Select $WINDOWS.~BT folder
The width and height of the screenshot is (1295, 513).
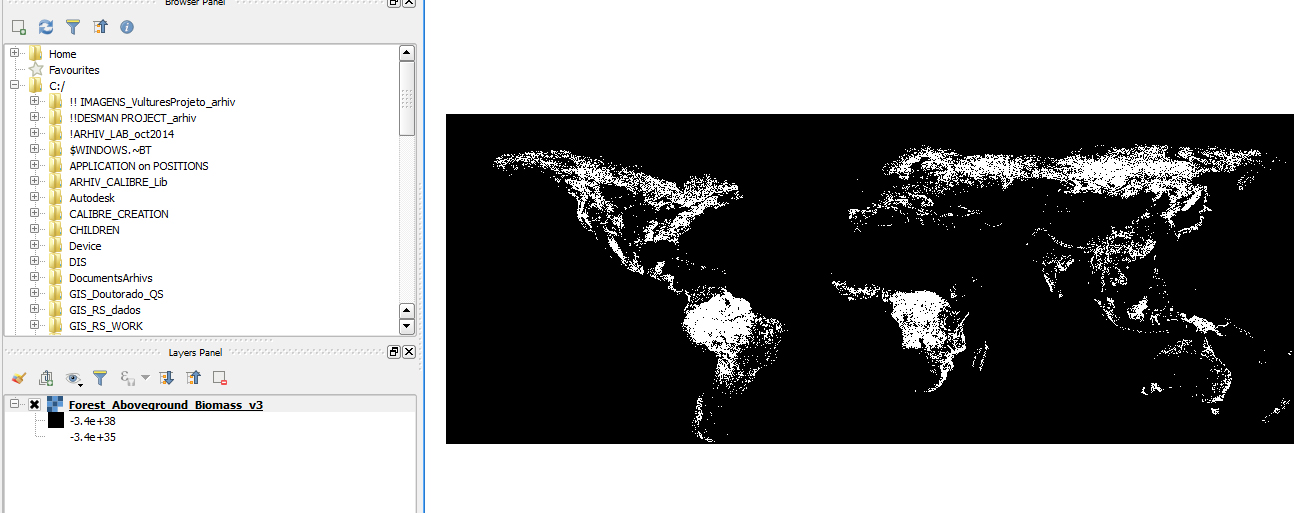(x=110, y=150)
